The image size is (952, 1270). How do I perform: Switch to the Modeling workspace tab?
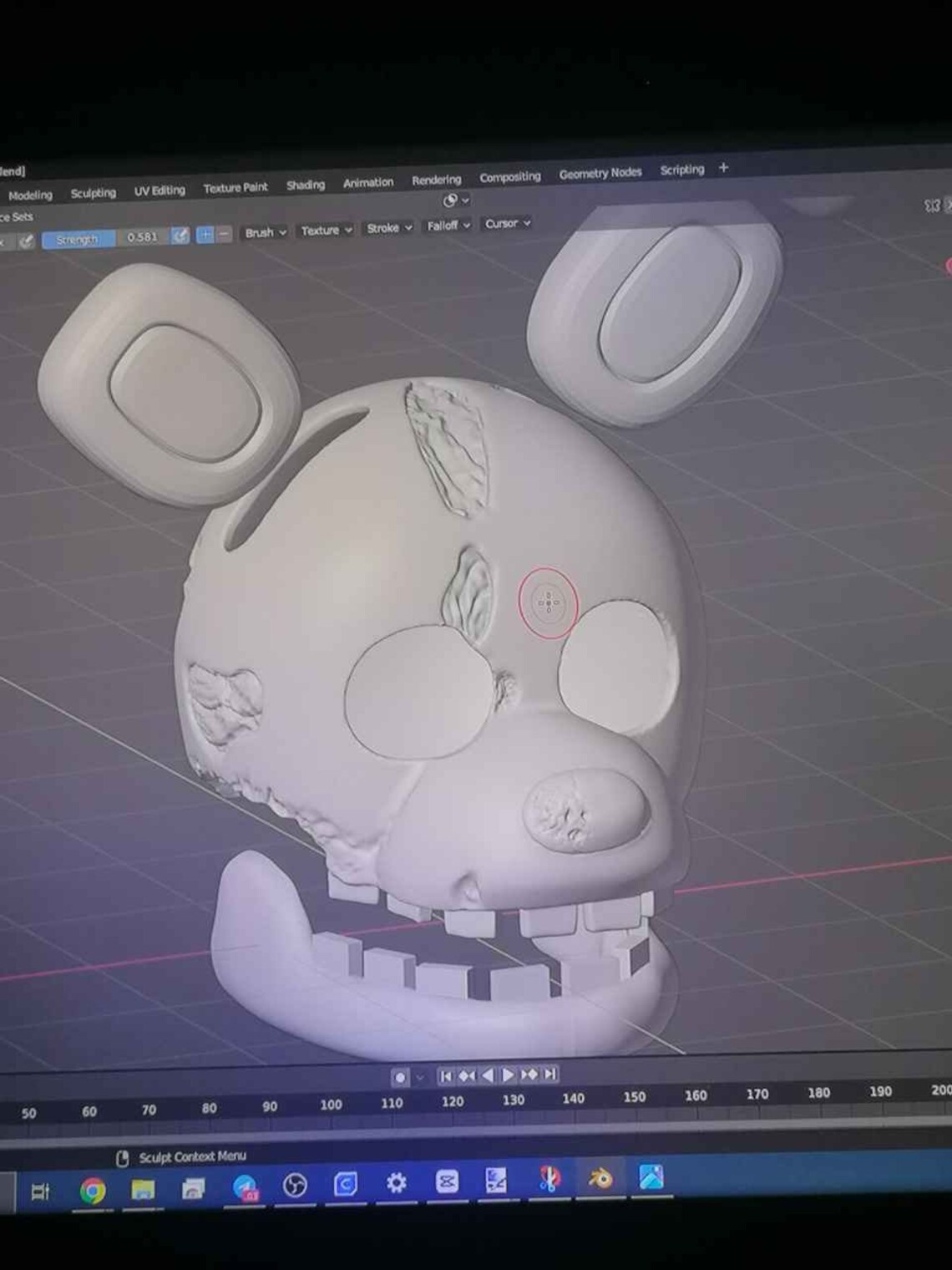tap(30, 195)
